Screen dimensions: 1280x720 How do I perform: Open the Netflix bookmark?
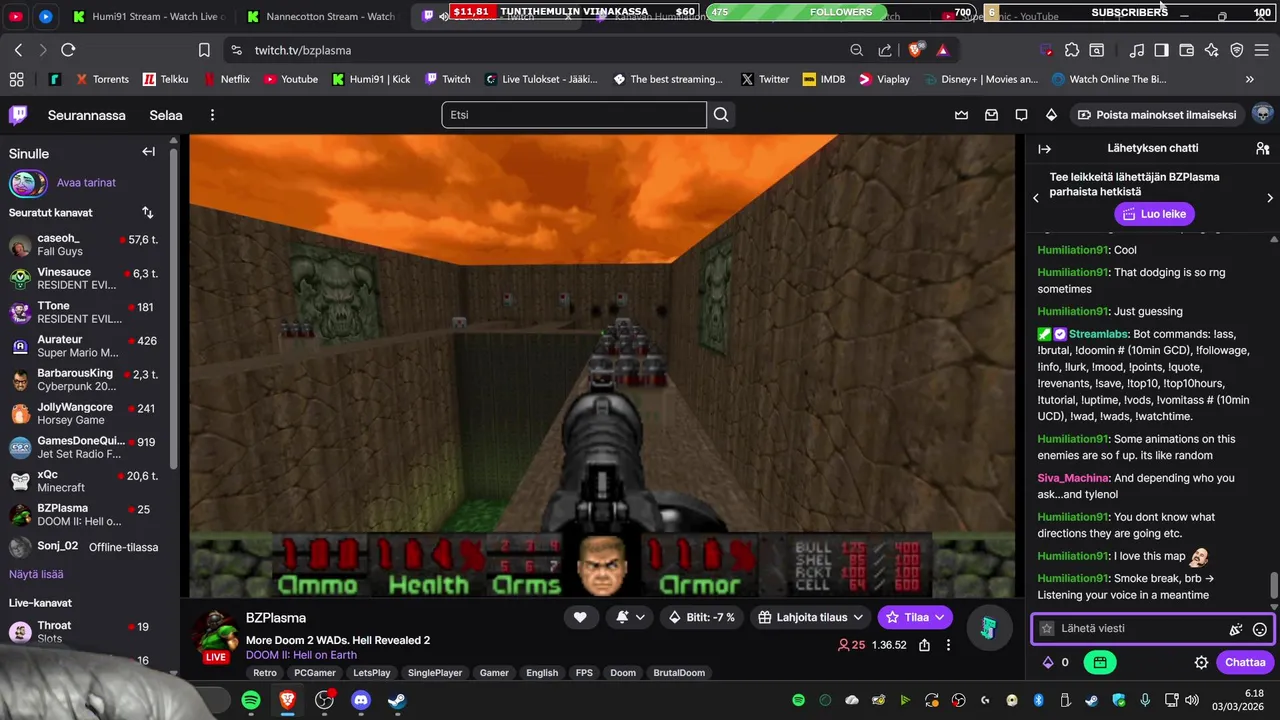[x=226, y=79]
